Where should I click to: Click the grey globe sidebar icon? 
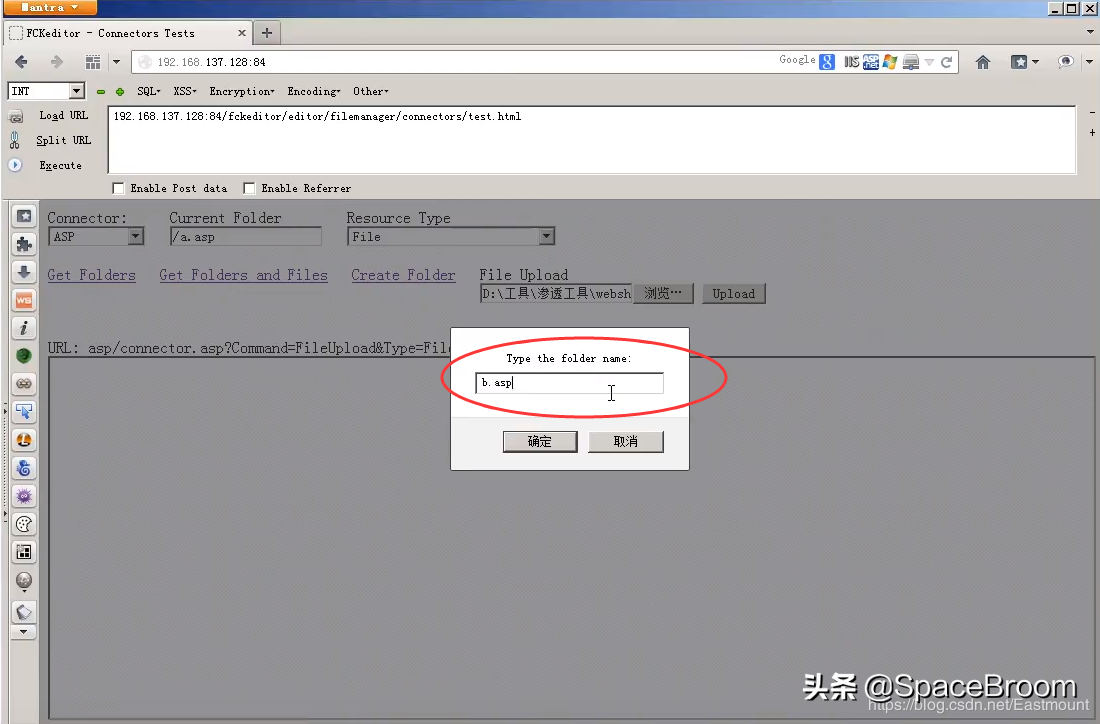[x=24, y=581]
